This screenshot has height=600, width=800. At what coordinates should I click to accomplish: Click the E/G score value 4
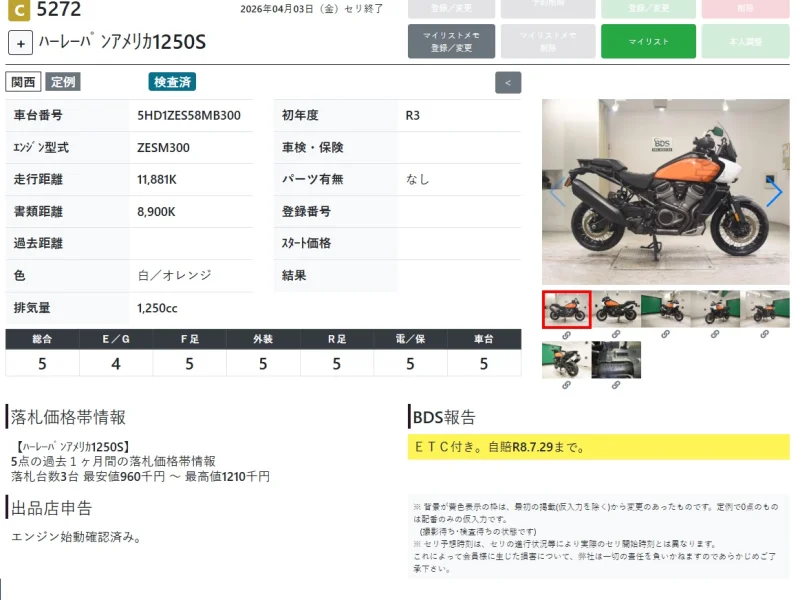[116, 364]
